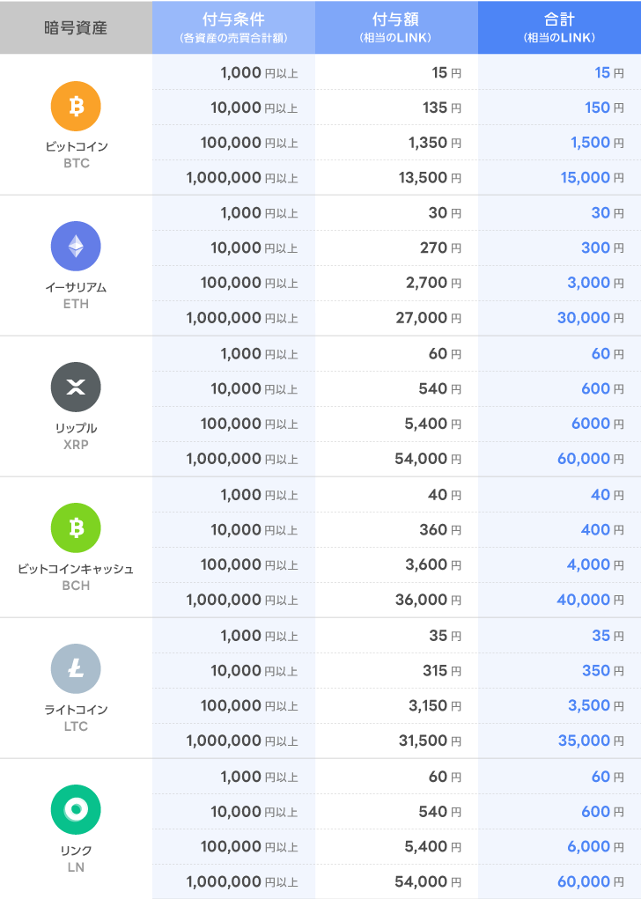Click the Ethereum total of 30,000 円
The image size is (642, 900).
pos(591,318)
